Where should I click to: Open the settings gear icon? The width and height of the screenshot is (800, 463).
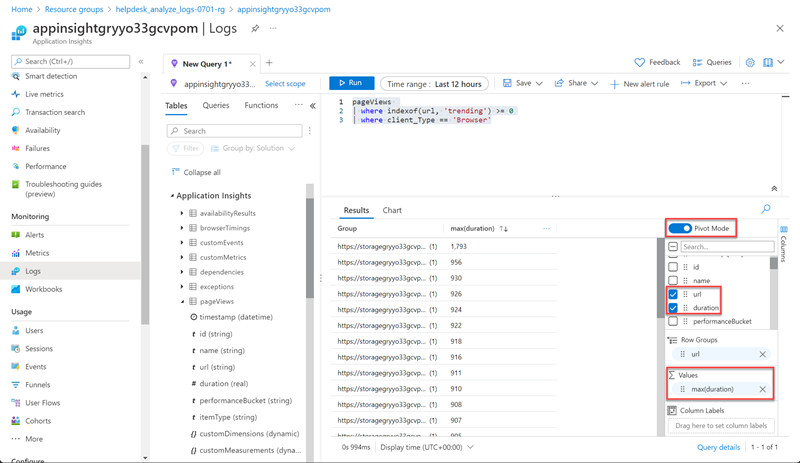click(750, 62)
